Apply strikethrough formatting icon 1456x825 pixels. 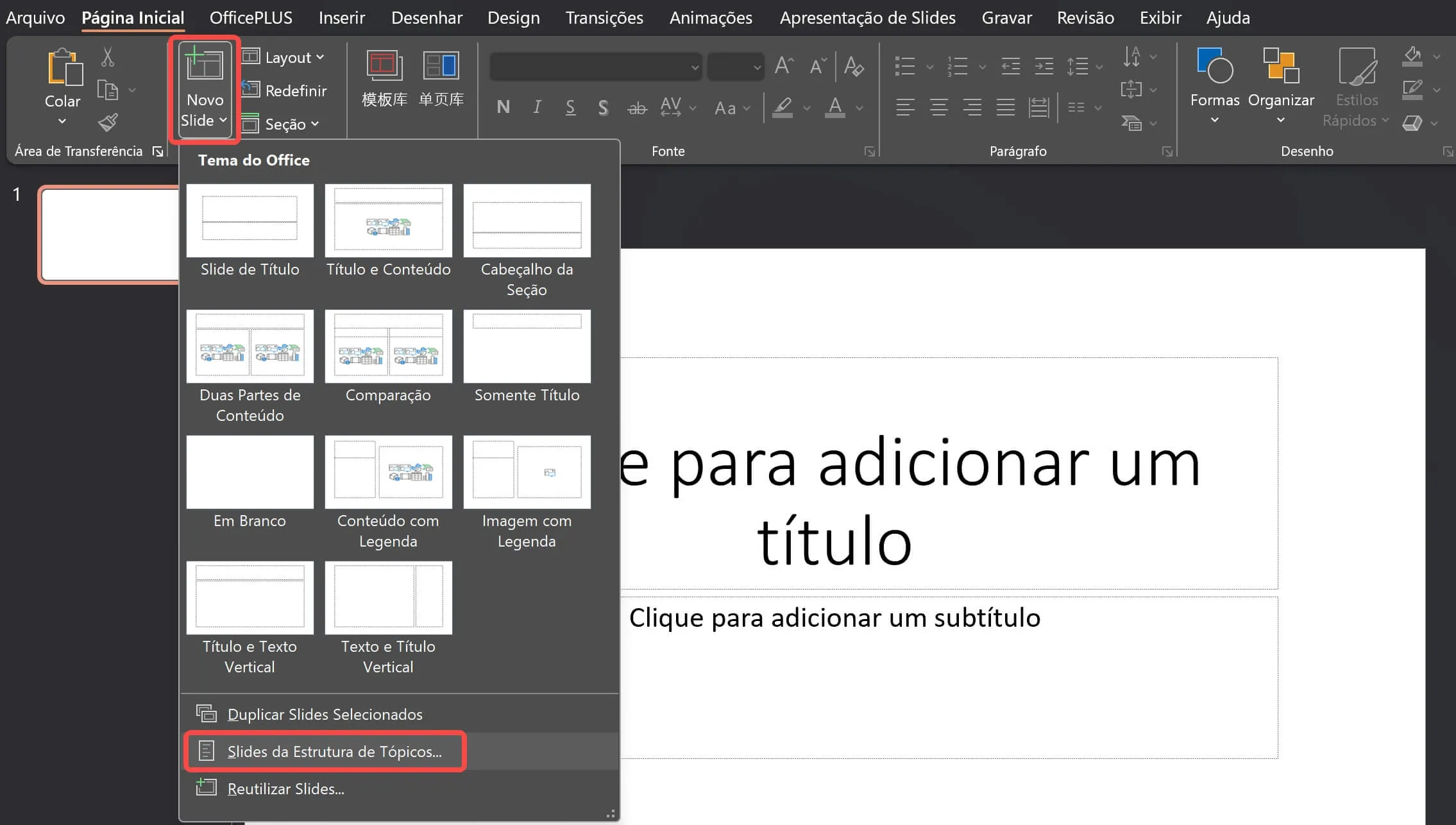point(637,107)
